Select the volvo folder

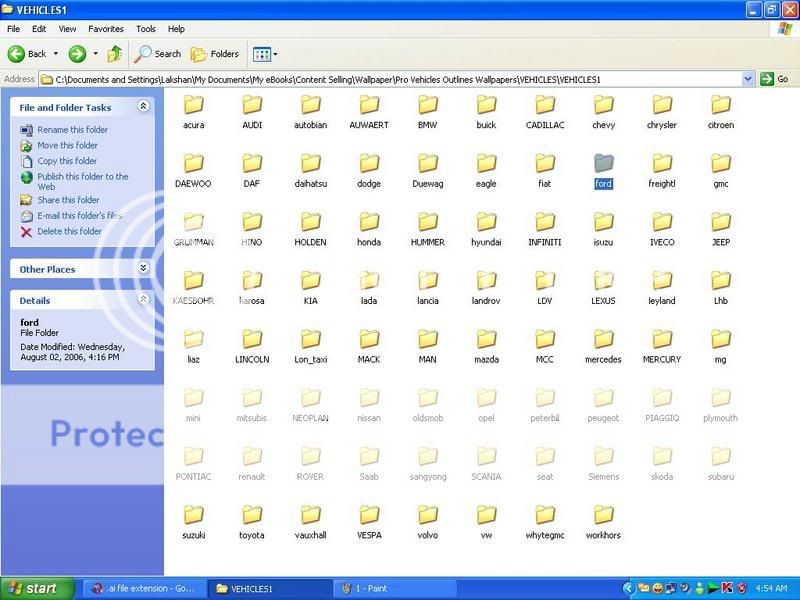tap(428, 523)
